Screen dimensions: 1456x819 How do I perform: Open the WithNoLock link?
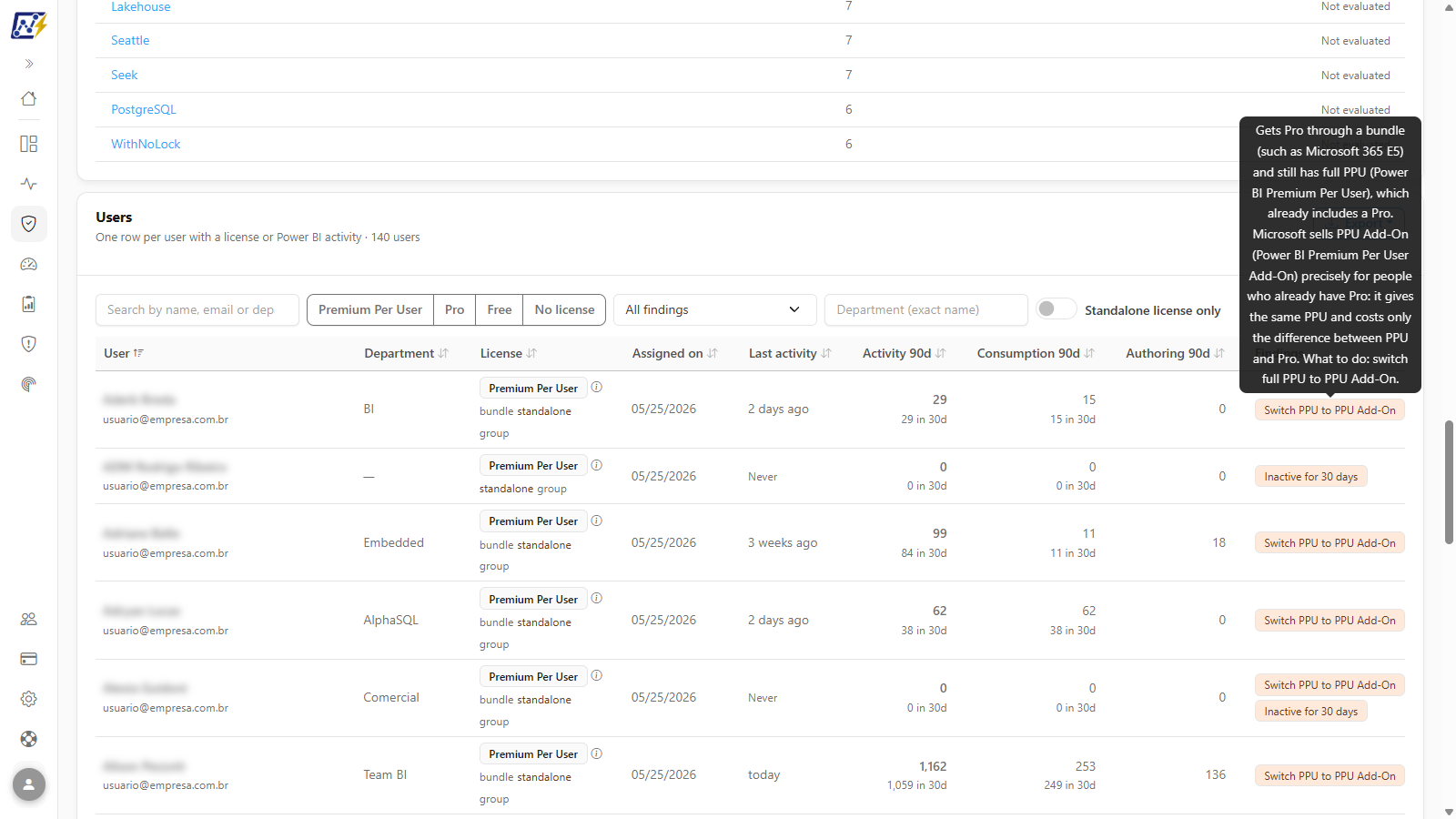click(146, 144)
